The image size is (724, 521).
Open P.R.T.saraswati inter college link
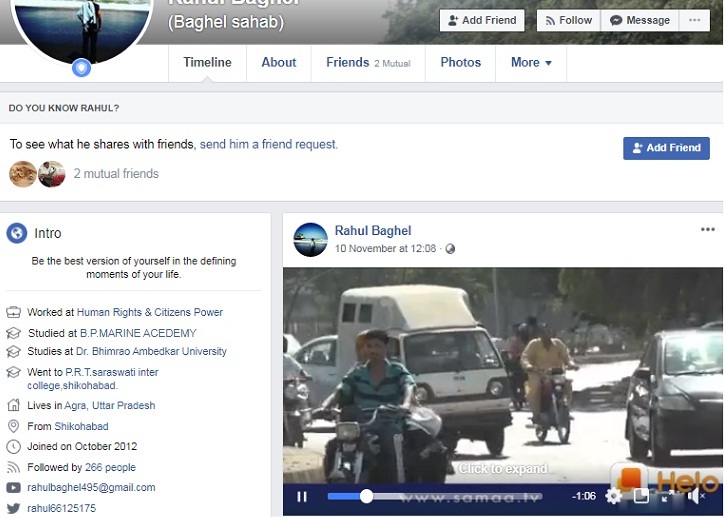[x=92, y=379]
